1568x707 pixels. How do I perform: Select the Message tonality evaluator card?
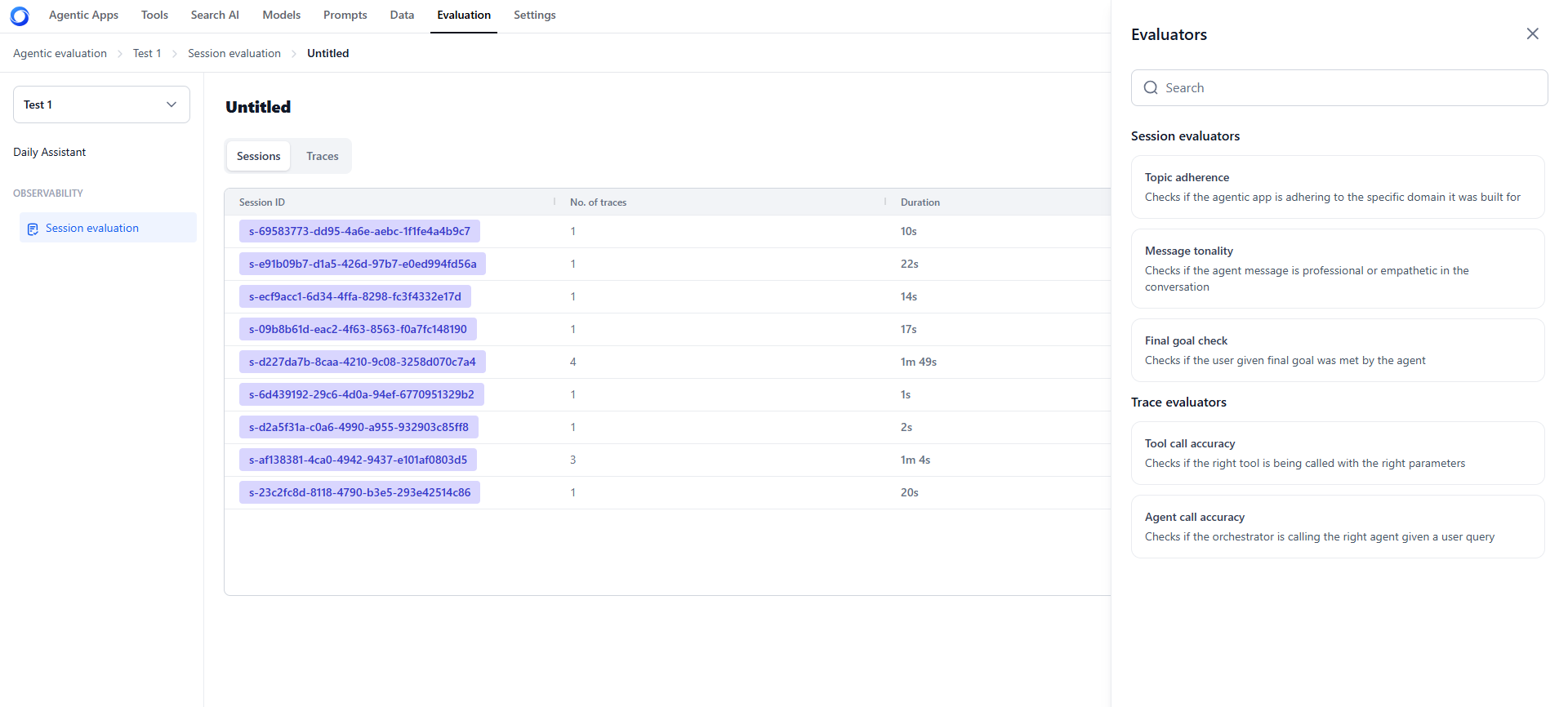coord(1338,269)
